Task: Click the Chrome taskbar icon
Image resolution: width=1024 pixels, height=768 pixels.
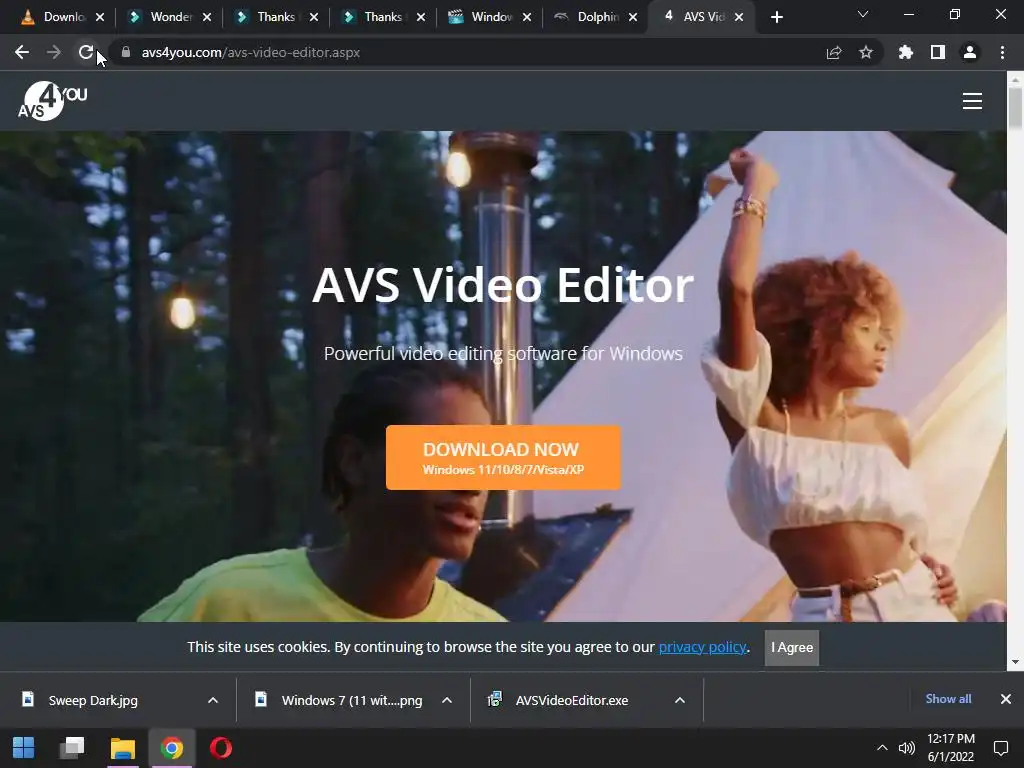Action: (172, 748)
